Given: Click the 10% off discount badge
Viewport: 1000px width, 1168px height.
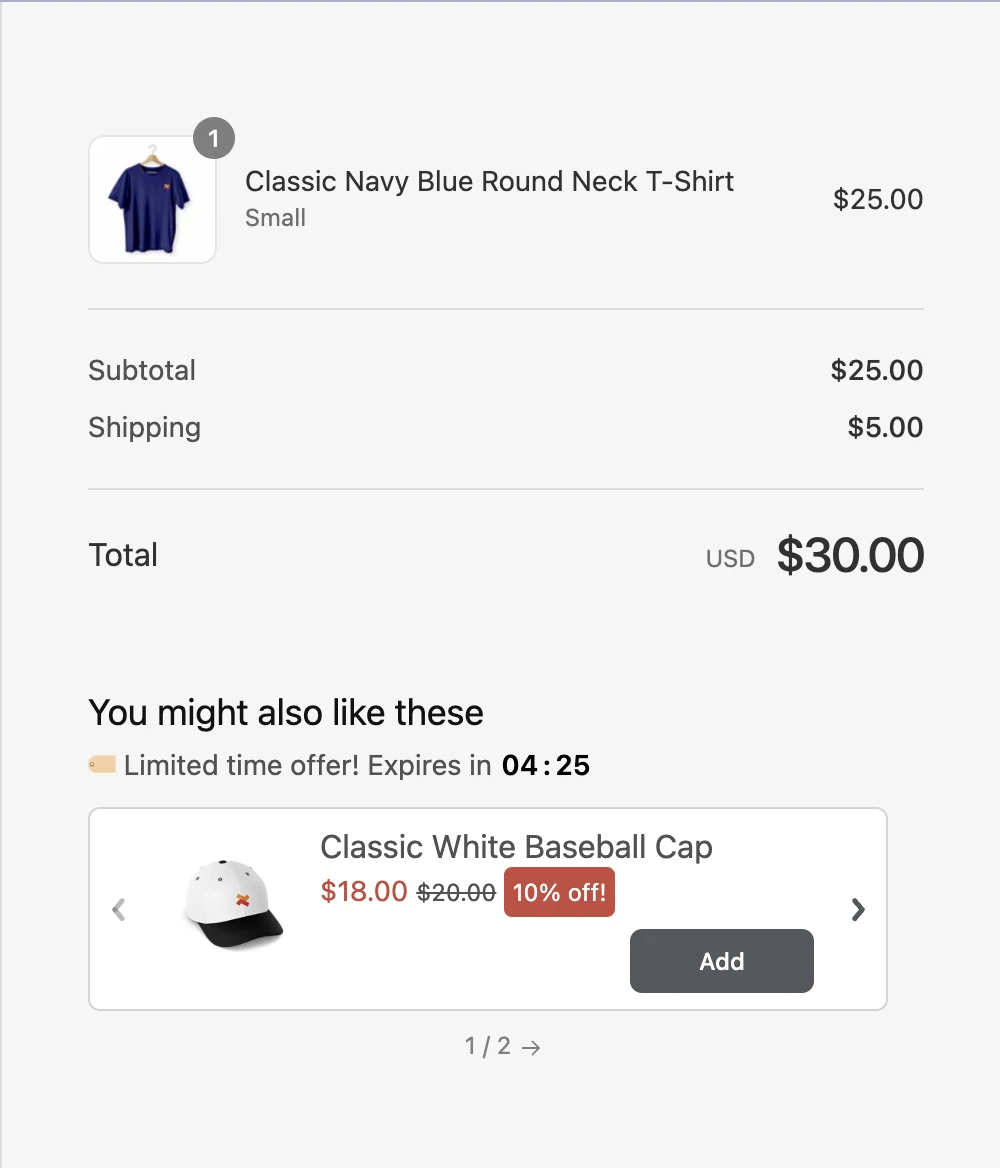Looking at the screenshot, I should [x=559, y=892].
